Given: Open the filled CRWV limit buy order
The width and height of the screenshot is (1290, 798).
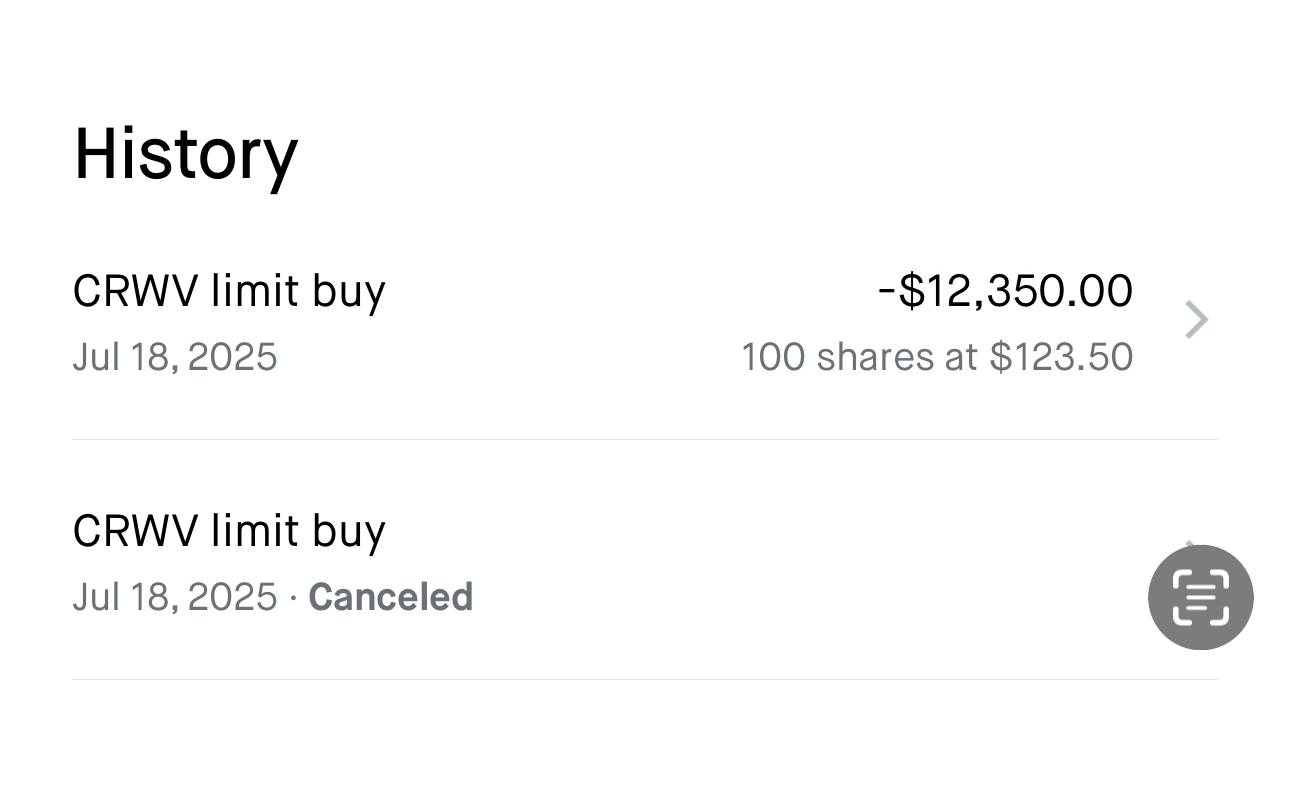Looking at the screenshot, I should pyautogui.click(x=645, y=322).
